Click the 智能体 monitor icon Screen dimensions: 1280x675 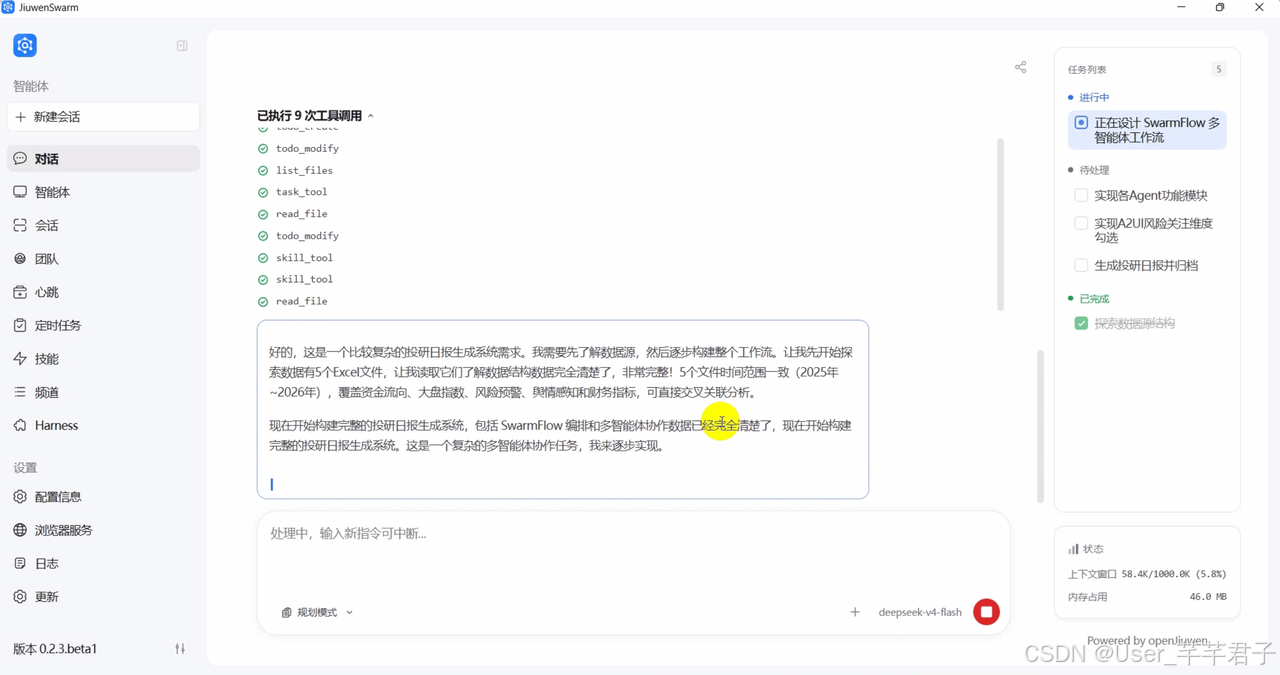click(x=20, y=192)
